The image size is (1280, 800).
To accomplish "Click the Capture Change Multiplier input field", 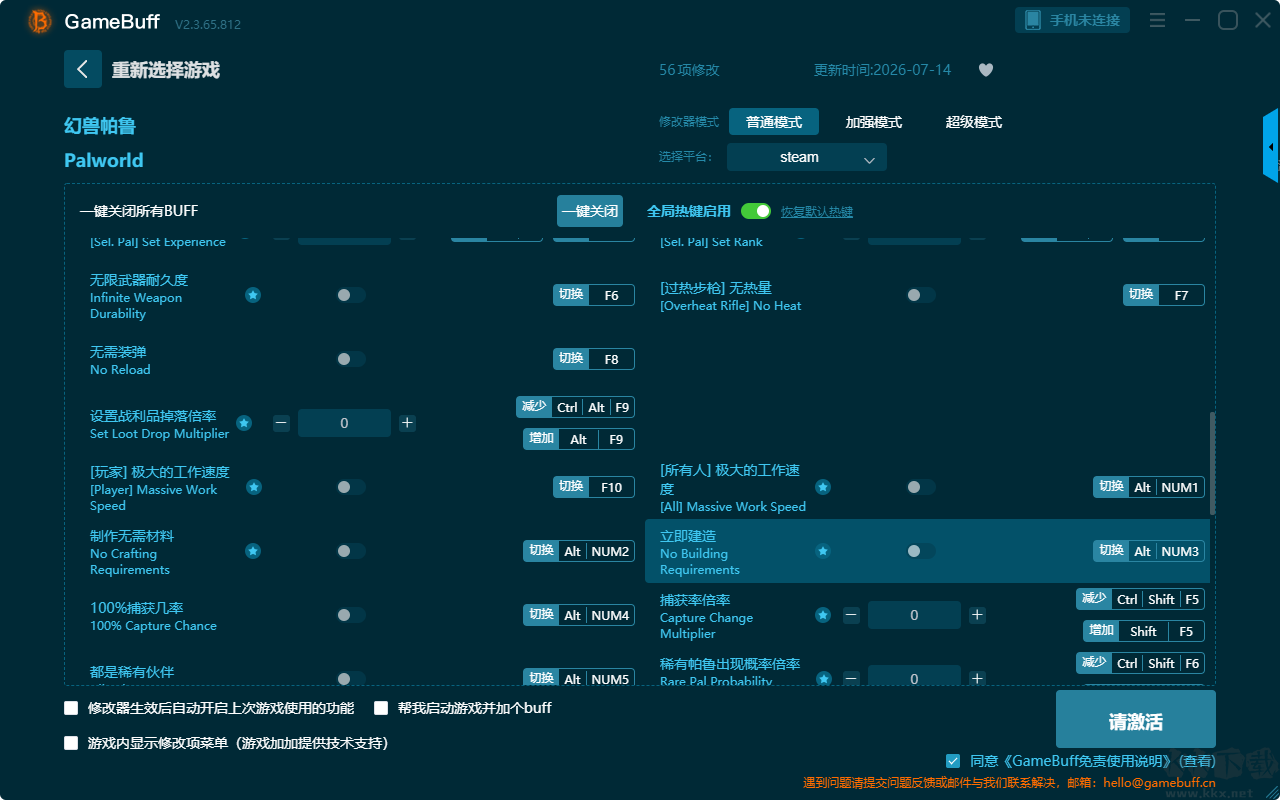I will (x=914, y=615).
